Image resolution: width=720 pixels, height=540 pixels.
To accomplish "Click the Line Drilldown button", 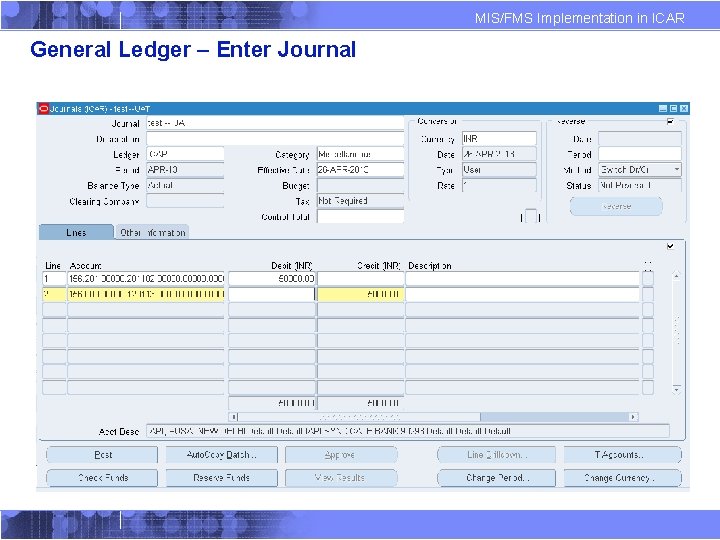I will [496, 455].
